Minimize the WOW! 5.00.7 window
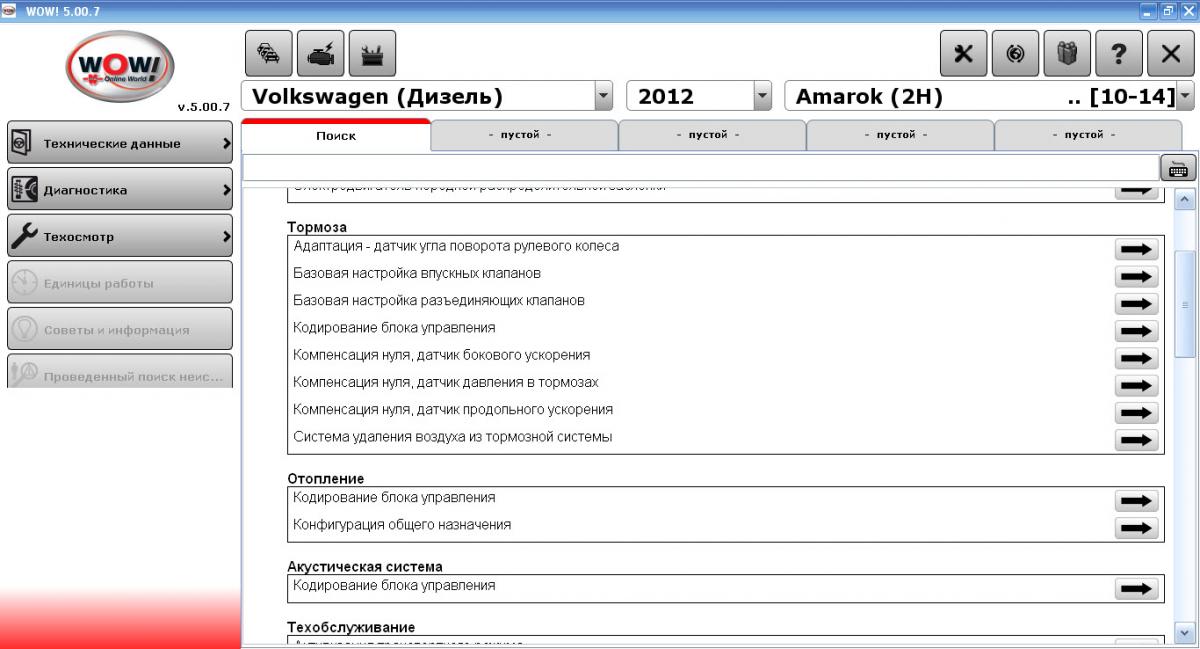 1147,10
